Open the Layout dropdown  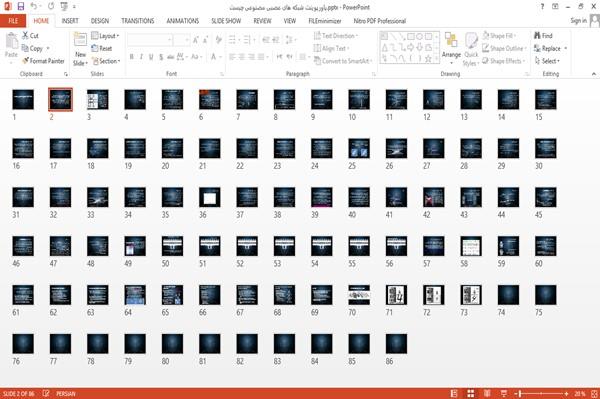tap(105, 36)
